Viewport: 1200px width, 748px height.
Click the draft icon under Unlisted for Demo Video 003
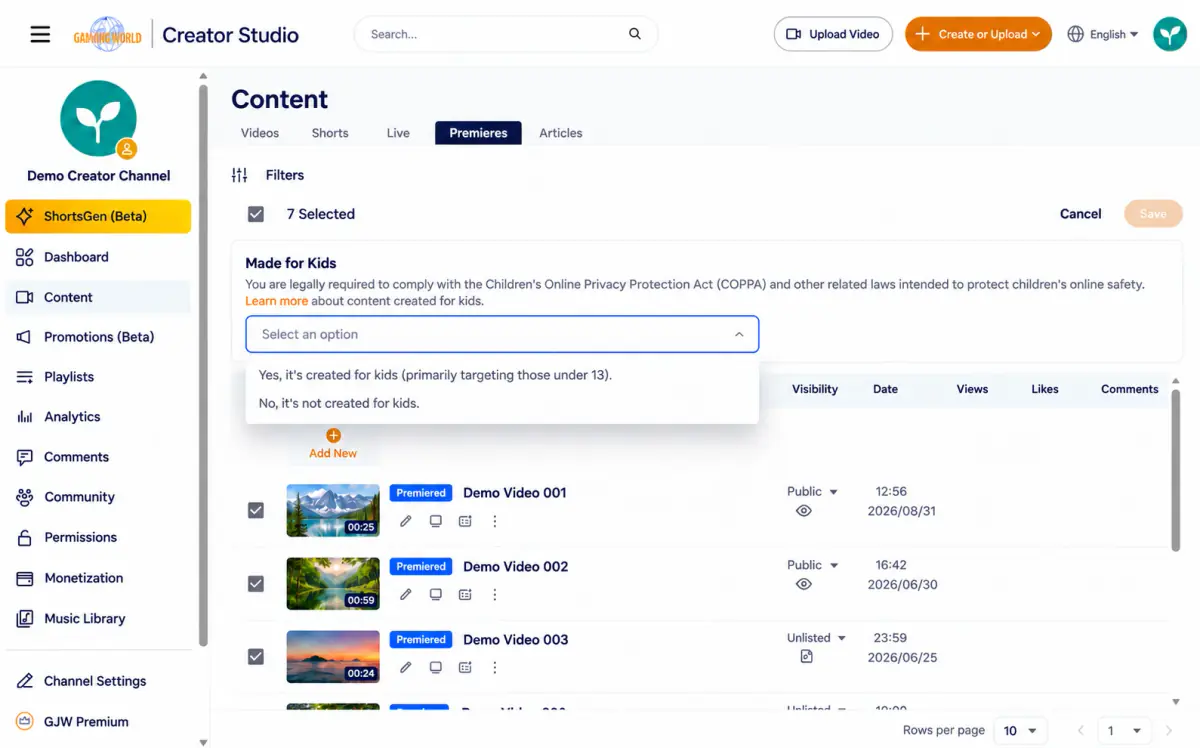(x=806, y=656)
